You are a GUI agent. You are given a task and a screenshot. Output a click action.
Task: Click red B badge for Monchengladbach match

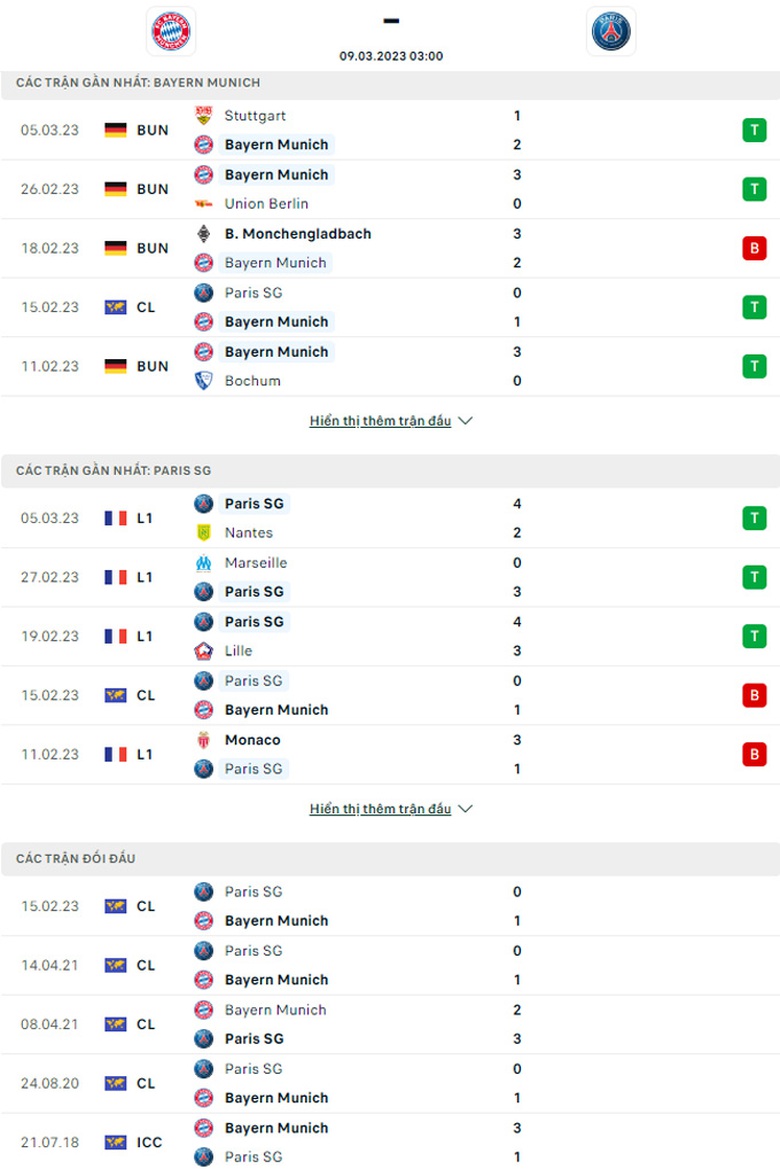click(x=754, y=248)
